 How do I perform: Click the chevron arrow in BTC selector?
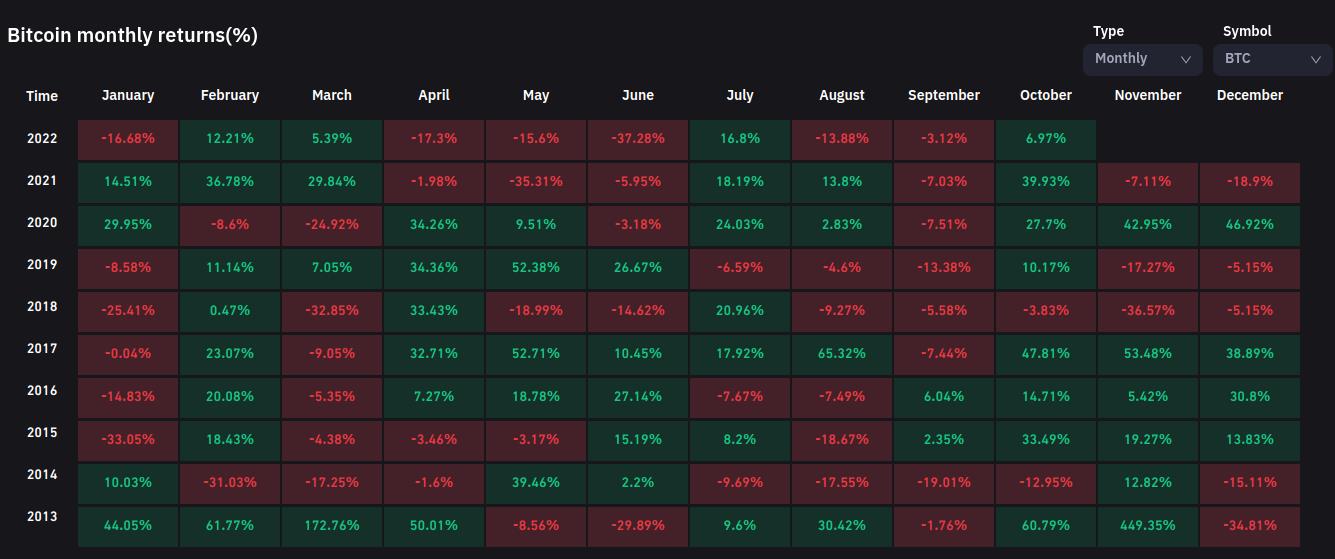point(1316,60)
